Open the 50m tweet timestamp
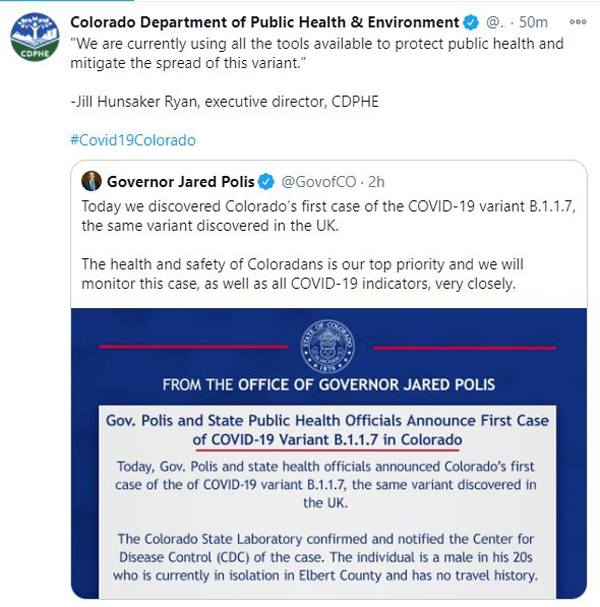The image size is (600, 607). 533,22
